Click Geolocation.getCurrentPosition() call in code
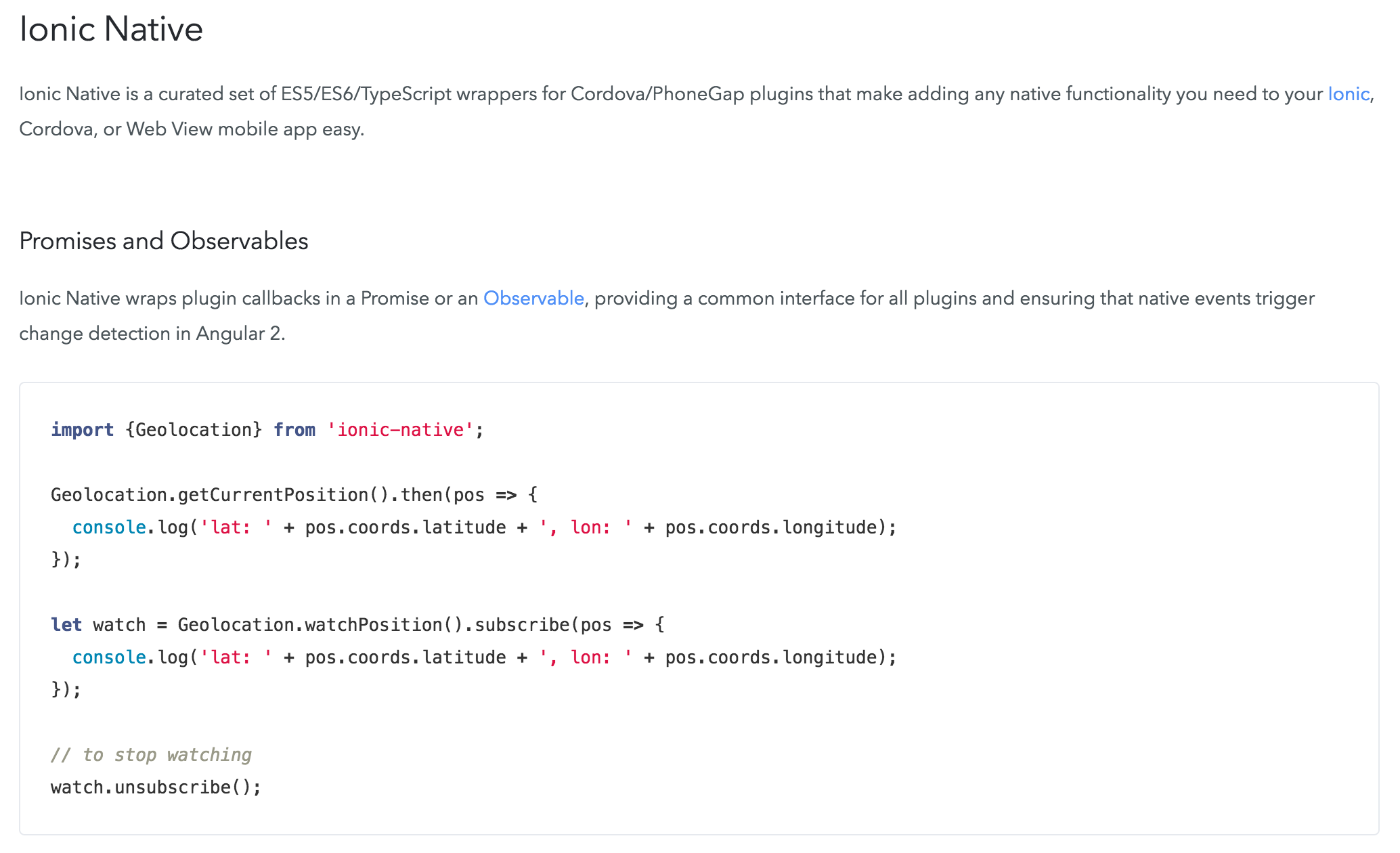 click(219, 495)
